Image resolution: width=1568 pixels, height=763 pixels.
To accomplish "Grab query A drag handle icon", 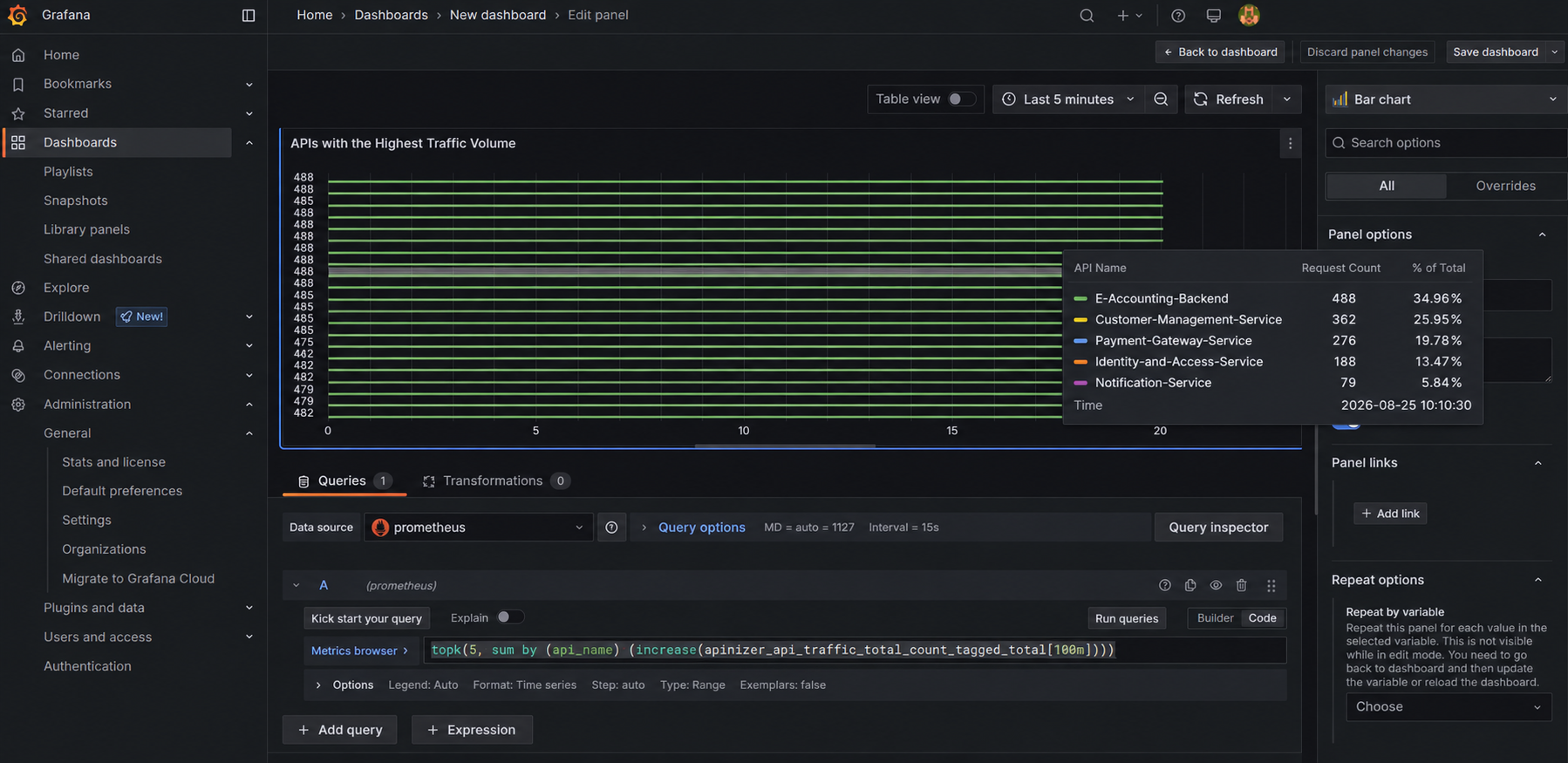I will [x=1271, y=586].
